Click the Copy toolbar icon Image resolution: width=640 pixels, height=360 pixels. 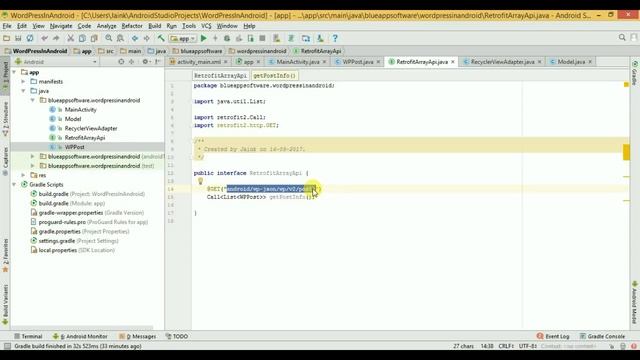coord(82,38)
